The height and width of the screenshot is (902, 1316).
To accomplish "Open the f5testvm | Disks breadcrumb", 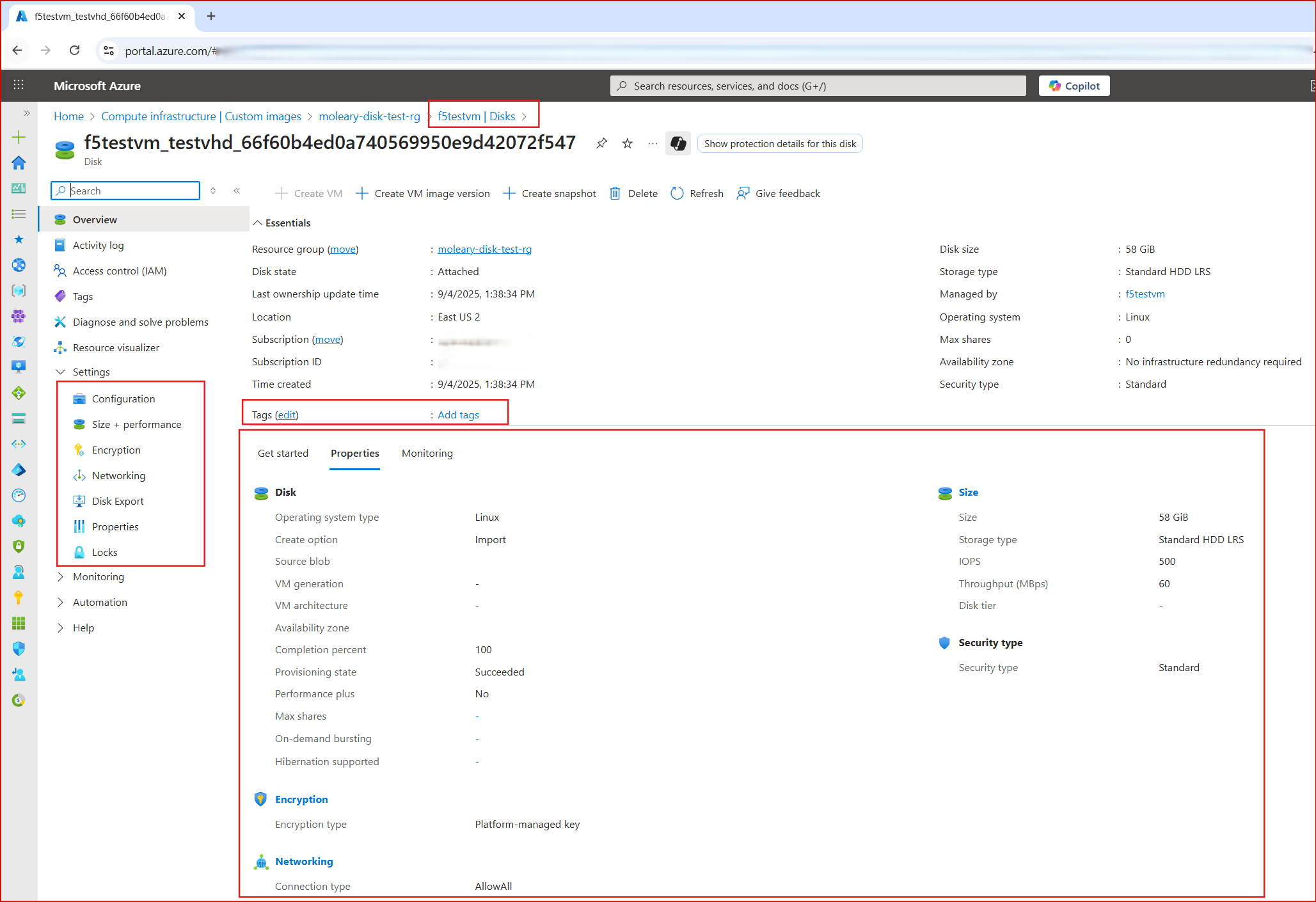I will [476, 116].
